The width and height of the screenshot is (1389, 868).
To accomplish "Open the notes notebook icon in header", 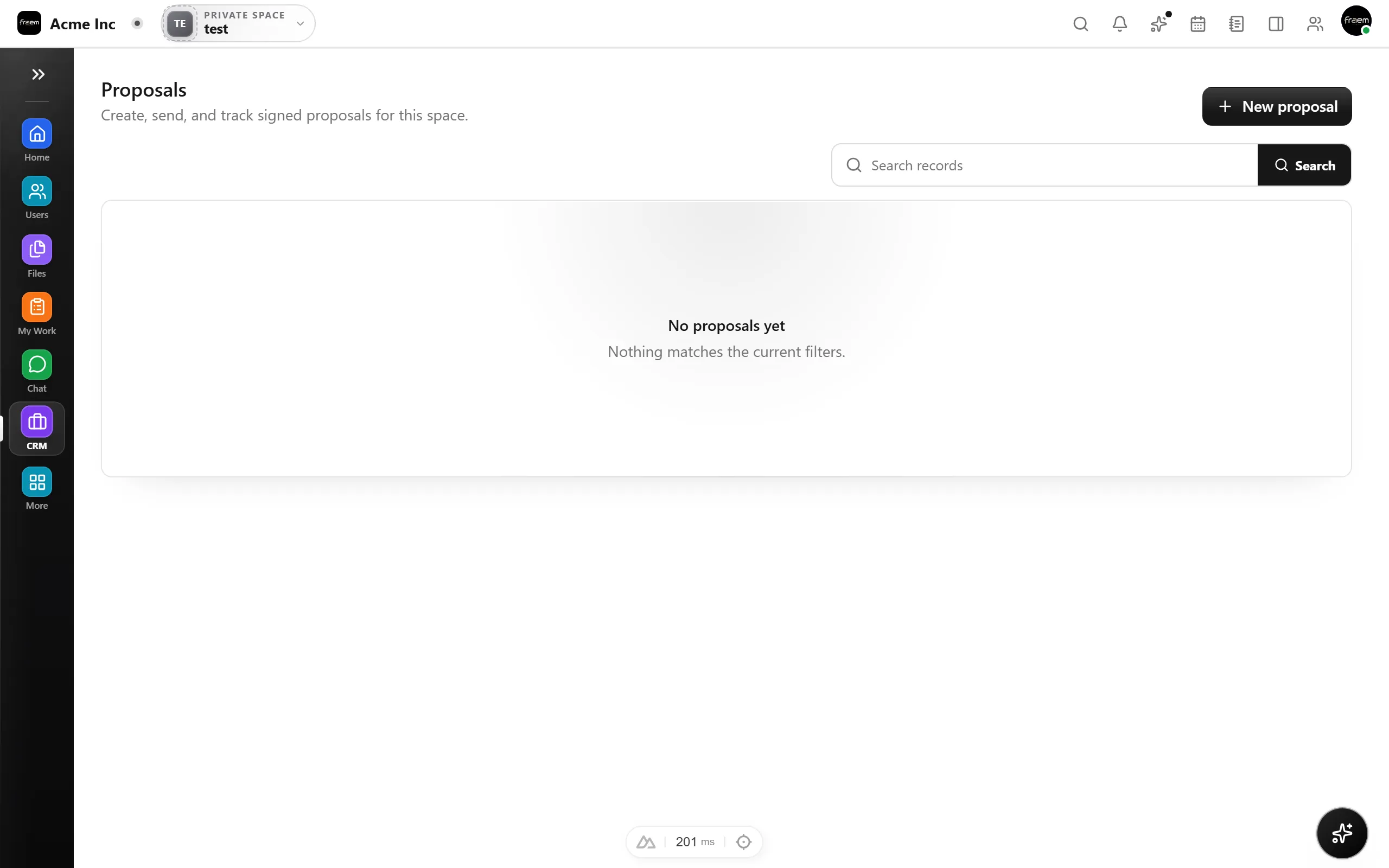I will (1237, 23).
